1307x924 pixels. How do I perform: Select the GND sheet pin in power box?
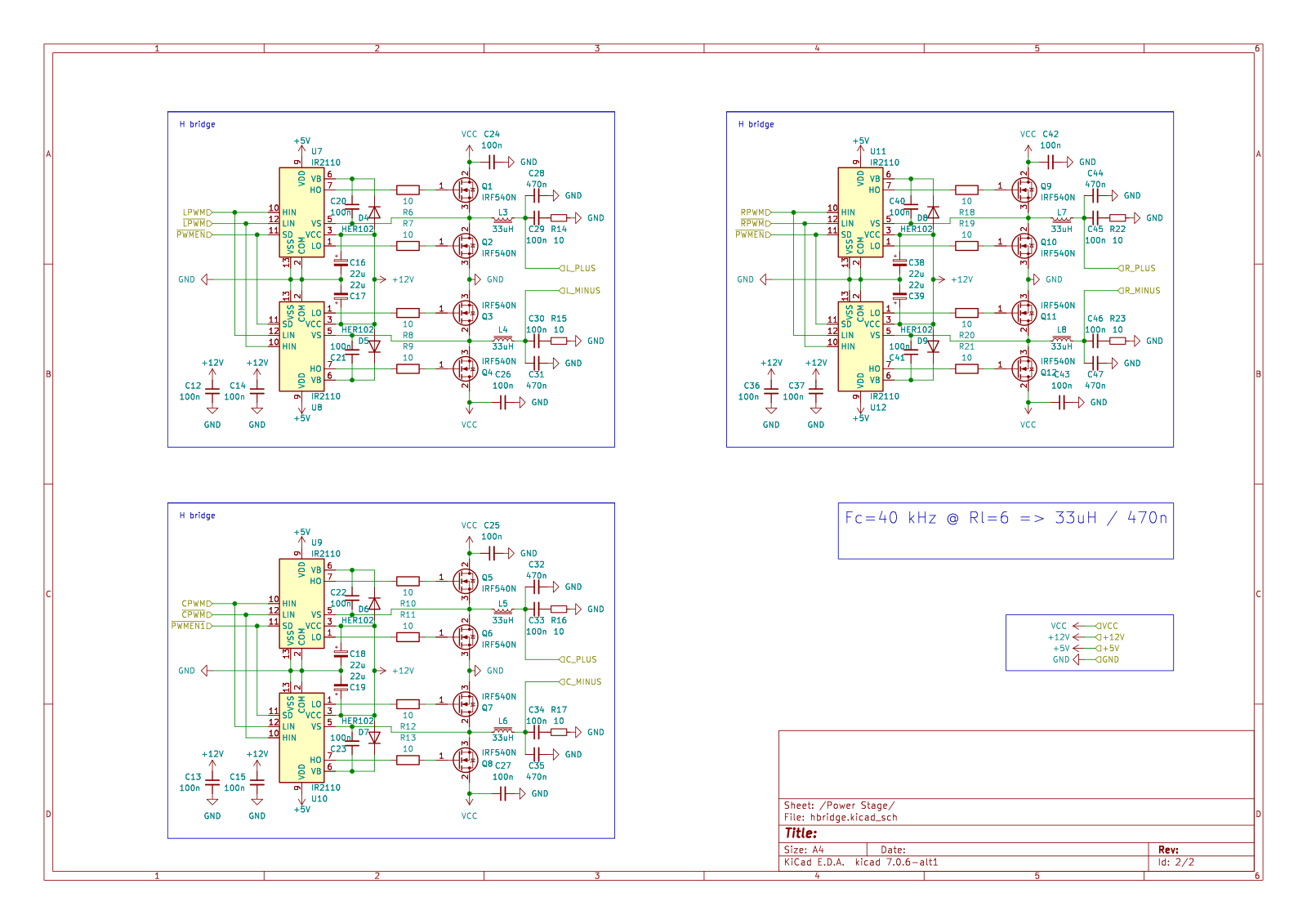tap(1108, 659)
